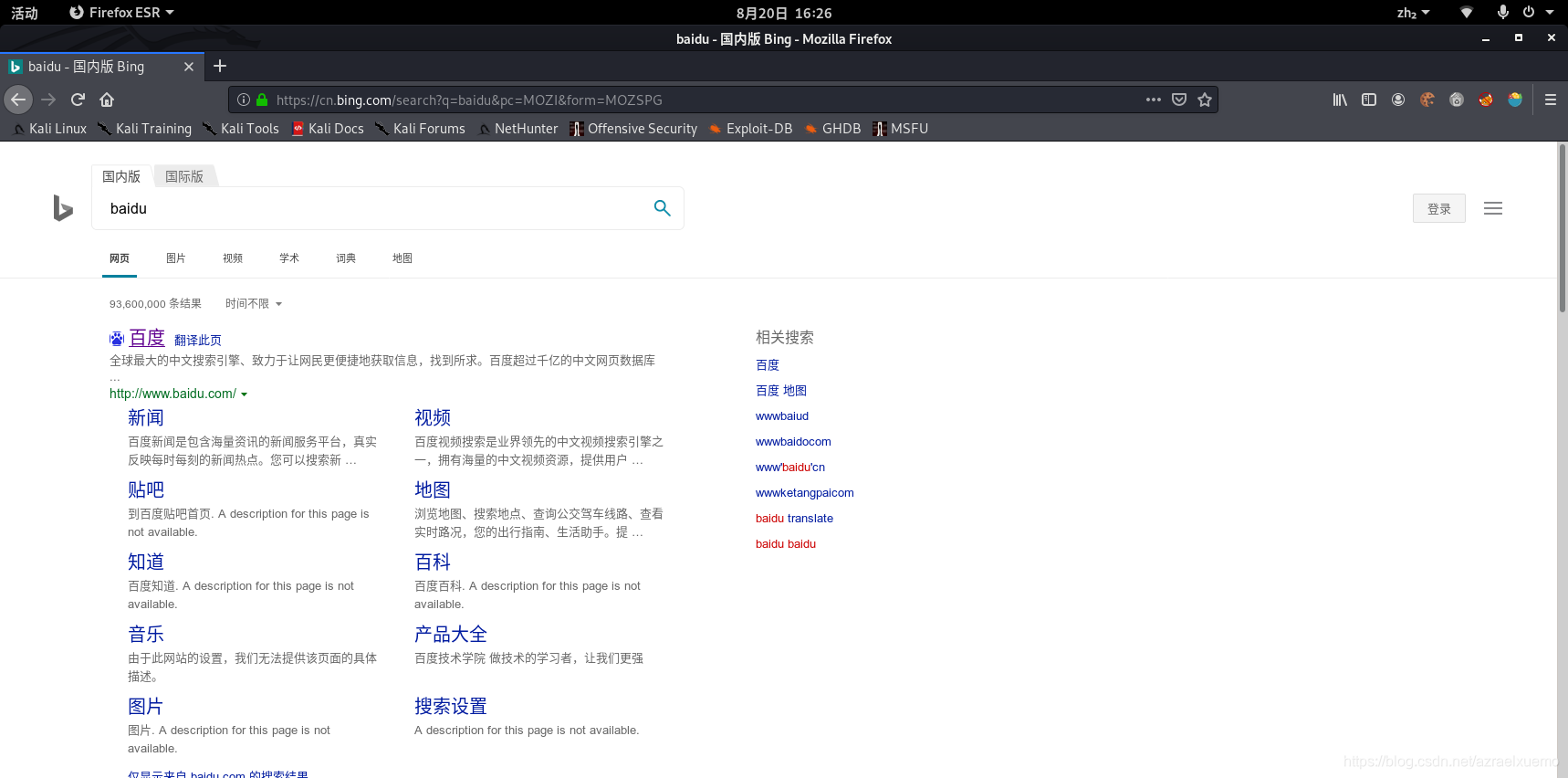The height and width of the screenshot is (778, 1568).
Task: Open the Offensive Security bookmark
Action: coord(633,129)
